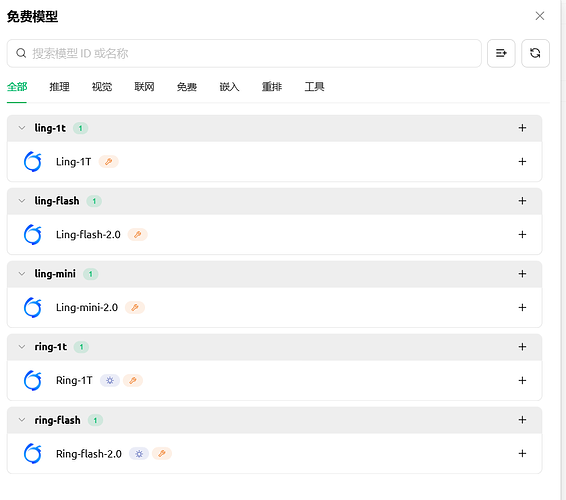This screenshot has width=566, height=500.
Task: Click the search model ID input field
Action: point(244,53)
